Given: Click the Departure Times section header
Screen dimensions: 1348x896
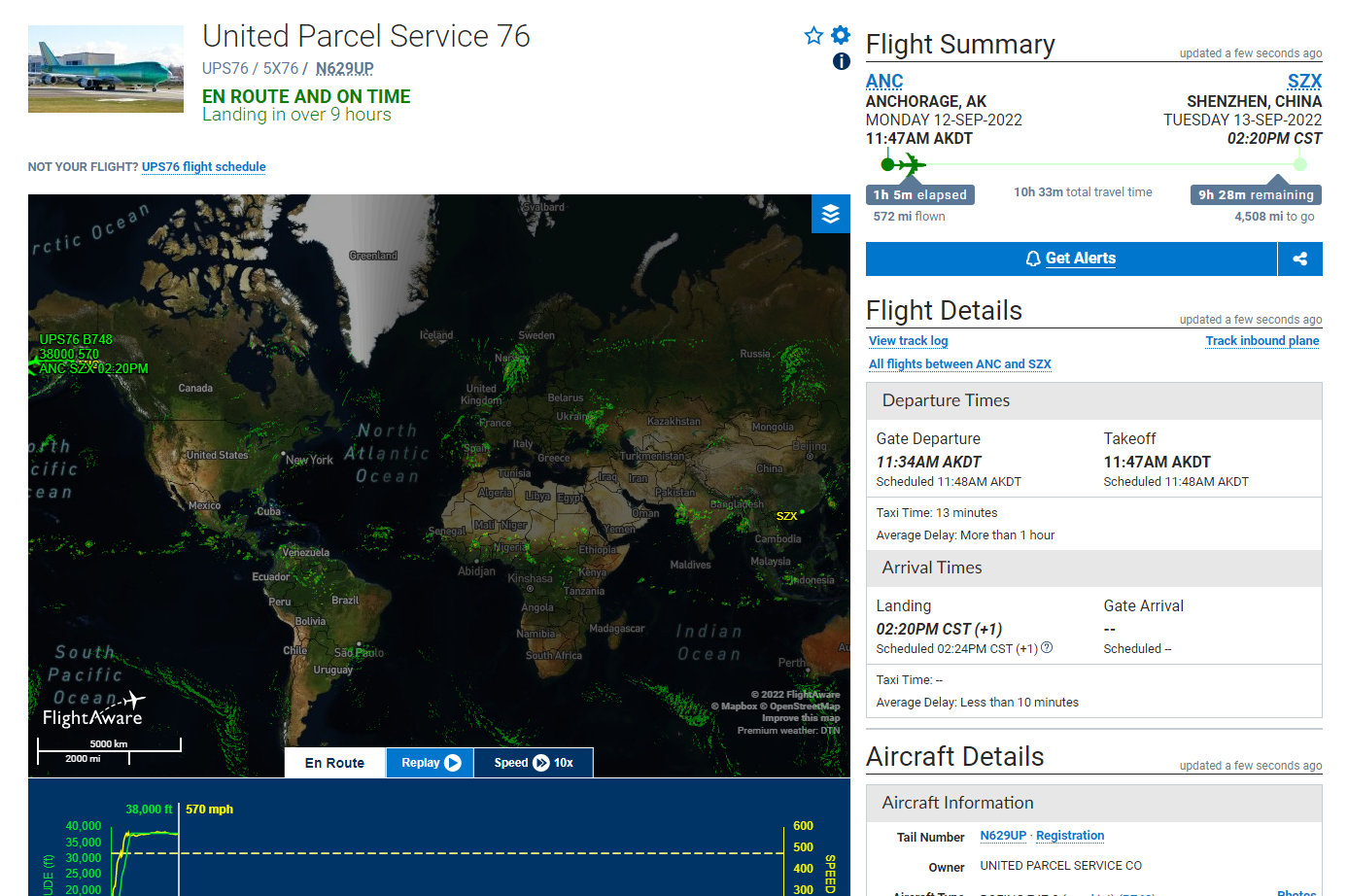Looking at the screenshot, I should click(1094, 400).
